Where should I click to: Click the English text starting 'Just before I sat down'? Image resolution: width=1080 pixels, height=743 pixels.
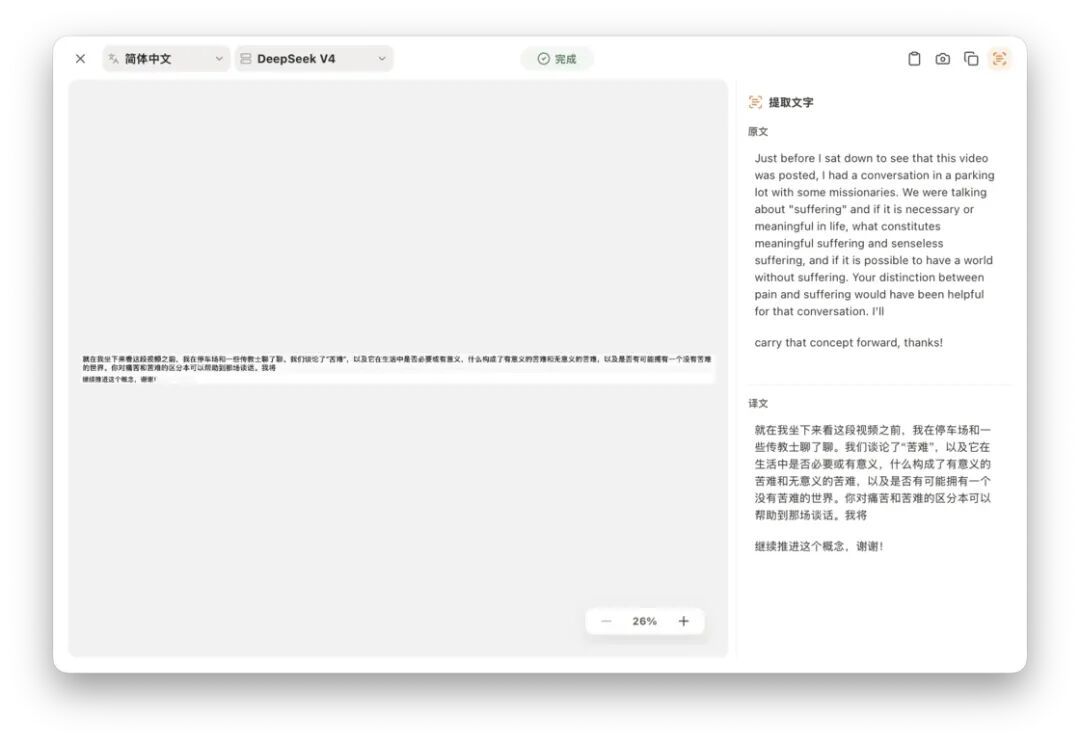tap(875, 235)
